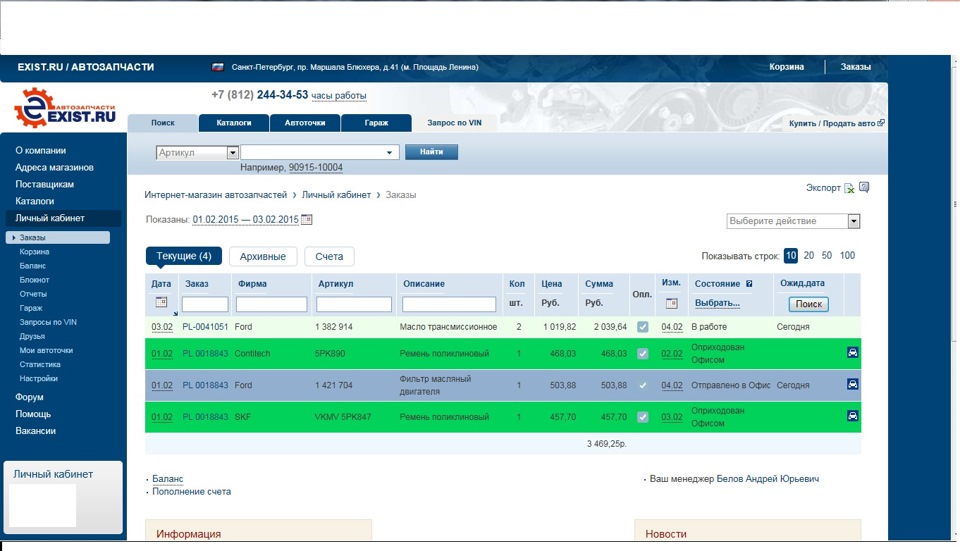This screenshot has height=551, width=960.
Task: Click car icon in SKF row
Action: (x=852, y=416)
